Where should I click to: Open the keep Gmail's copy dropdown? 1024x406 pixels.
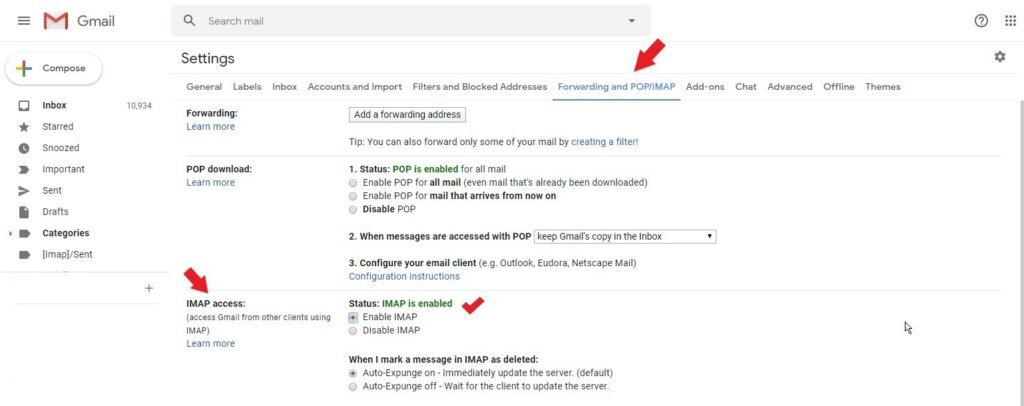pos(625,236)
